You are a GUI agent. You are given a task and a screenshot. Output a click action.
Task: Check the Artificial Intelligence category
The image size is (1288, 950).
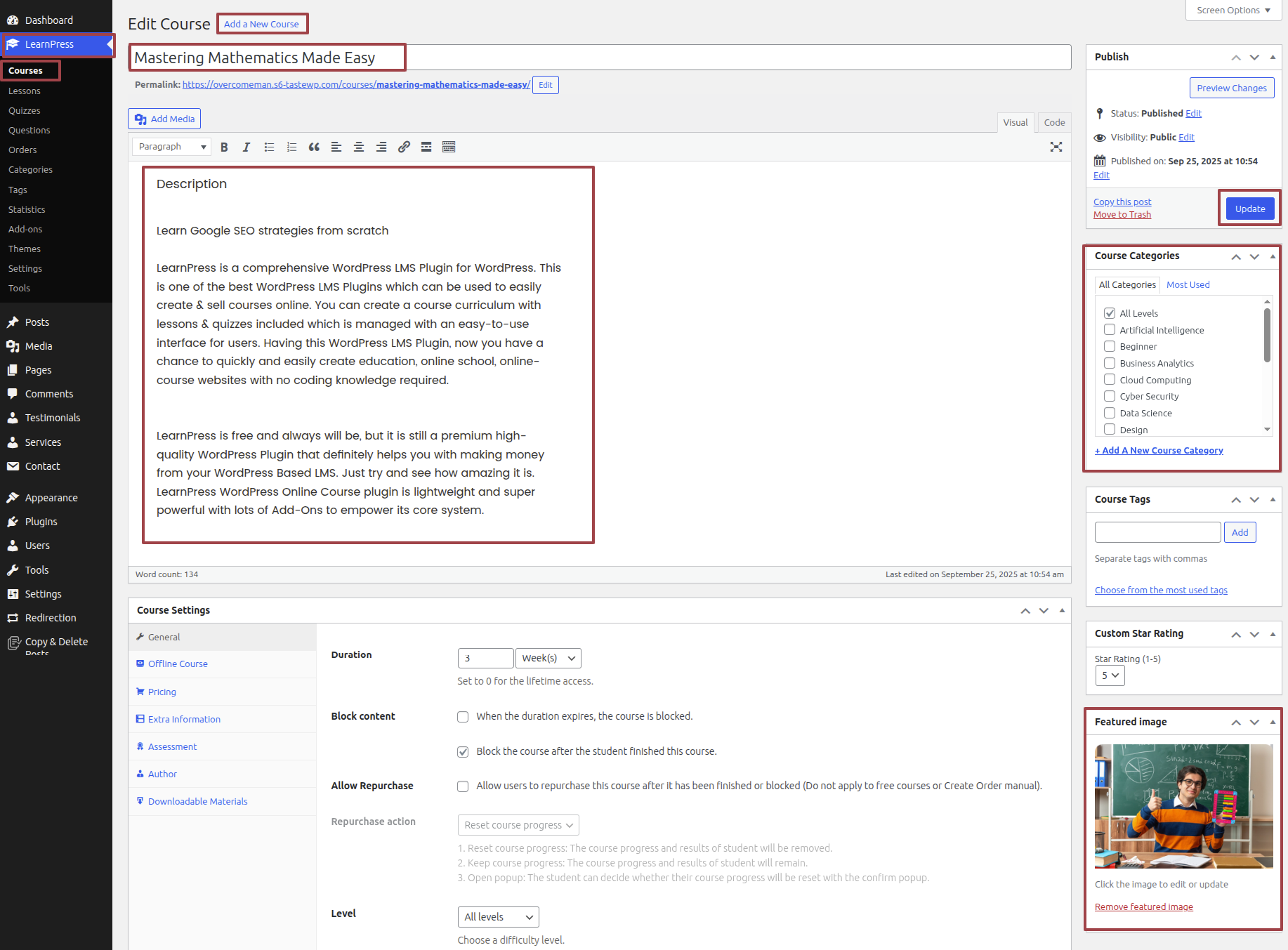[1110, 330]
